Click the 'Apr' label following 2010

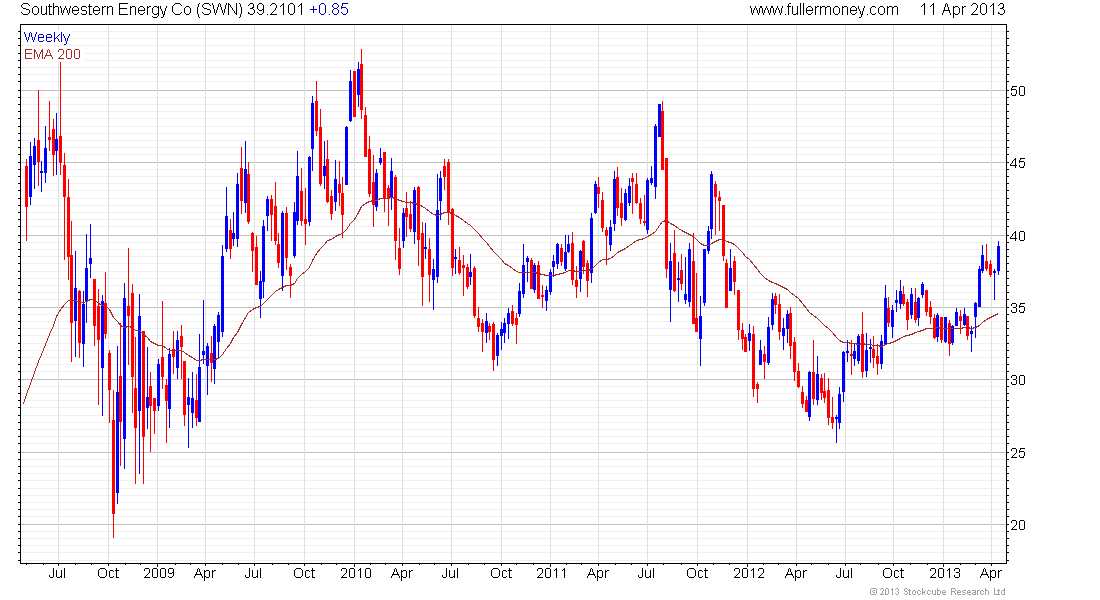tap(401, 574)
